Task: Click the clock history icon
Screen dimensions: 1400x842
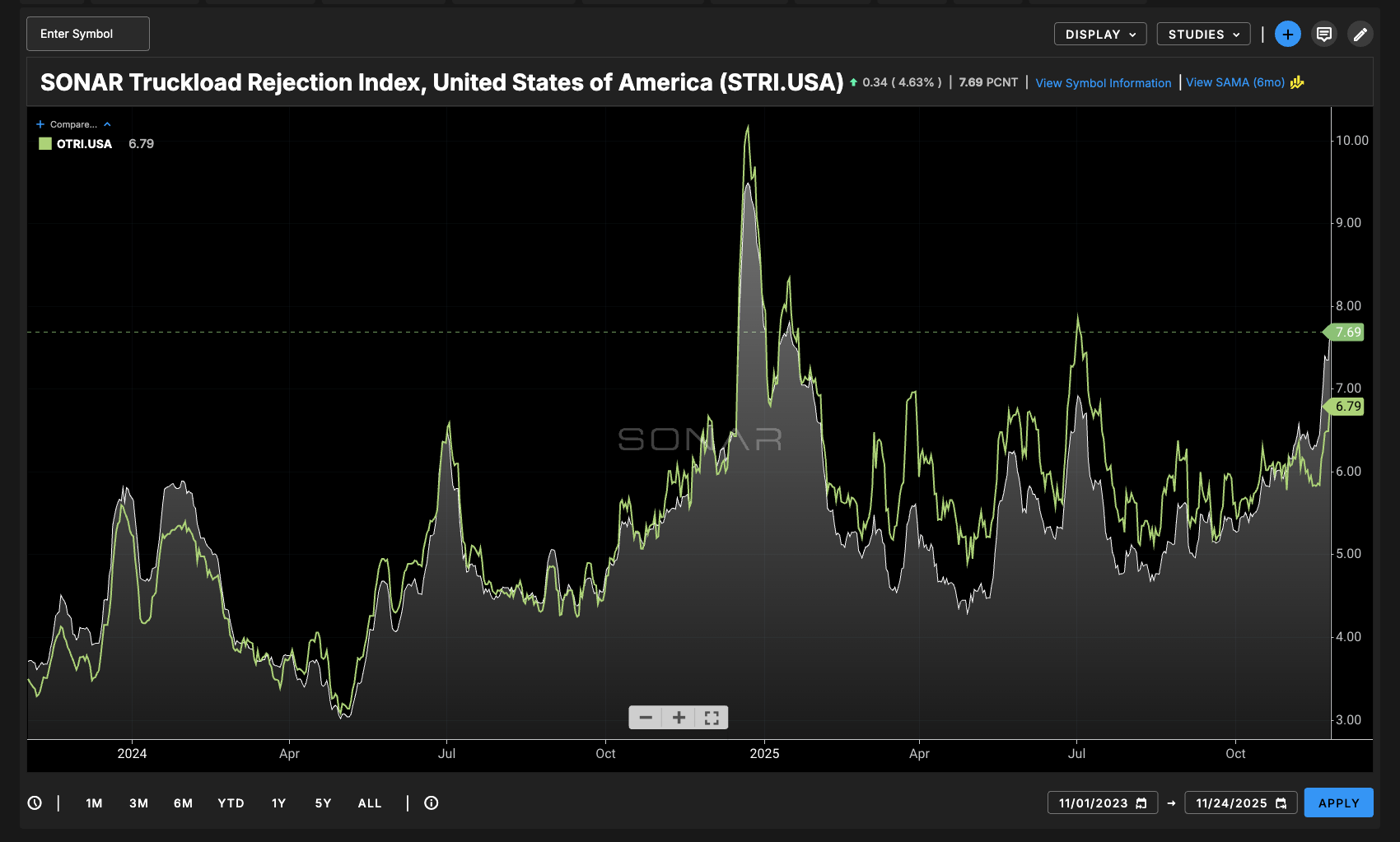Action: point(35,802)
